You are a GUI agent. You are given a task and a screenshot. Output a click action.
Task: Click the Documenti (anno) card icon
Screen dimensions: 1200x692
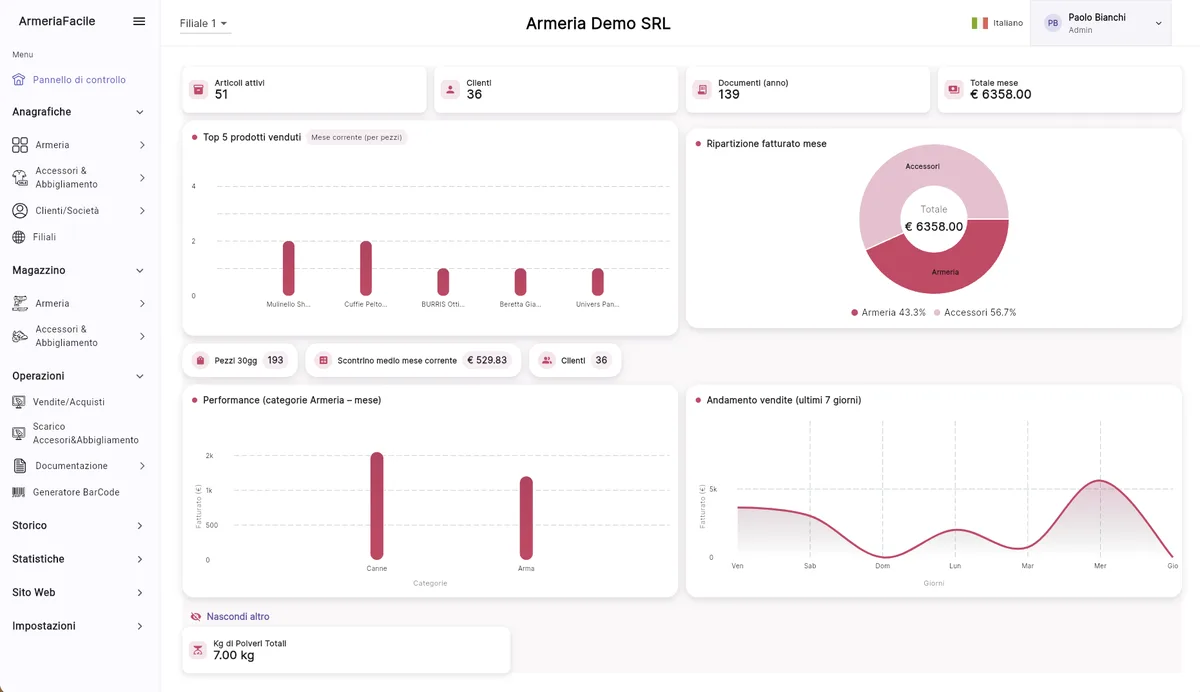pyautogui.click(x=702, y=89)
